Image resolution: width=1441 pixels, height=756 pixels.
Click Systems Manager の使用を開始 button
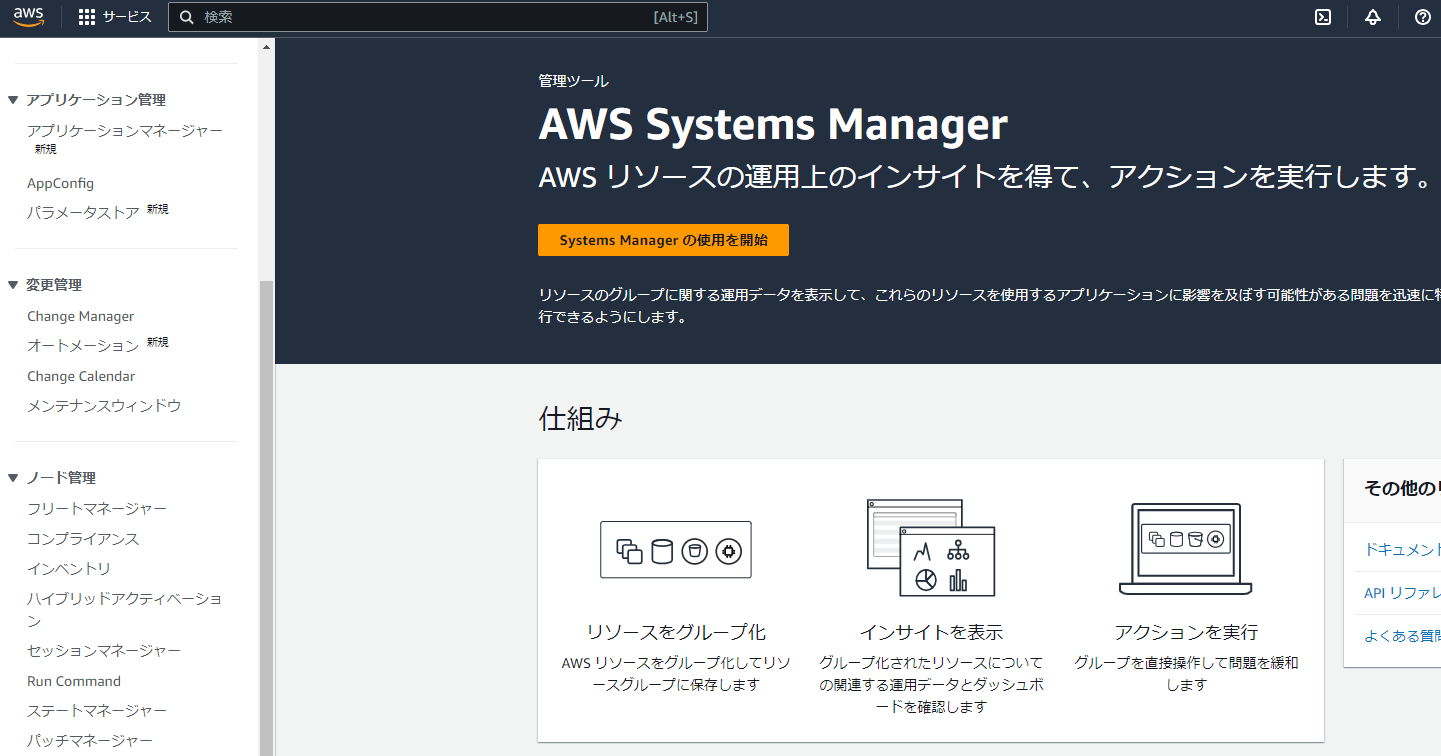pyautogui.click(x=663, y=240)
